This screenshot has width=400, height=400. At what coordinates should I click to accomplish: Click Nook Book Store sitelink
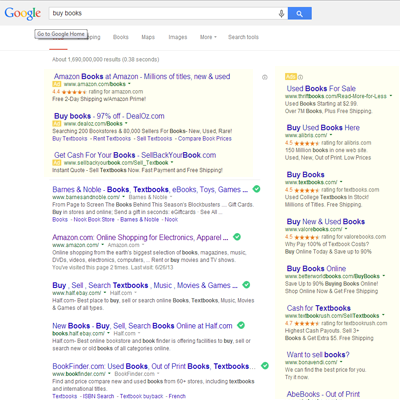pyautogui.click(x=94, y=220)
